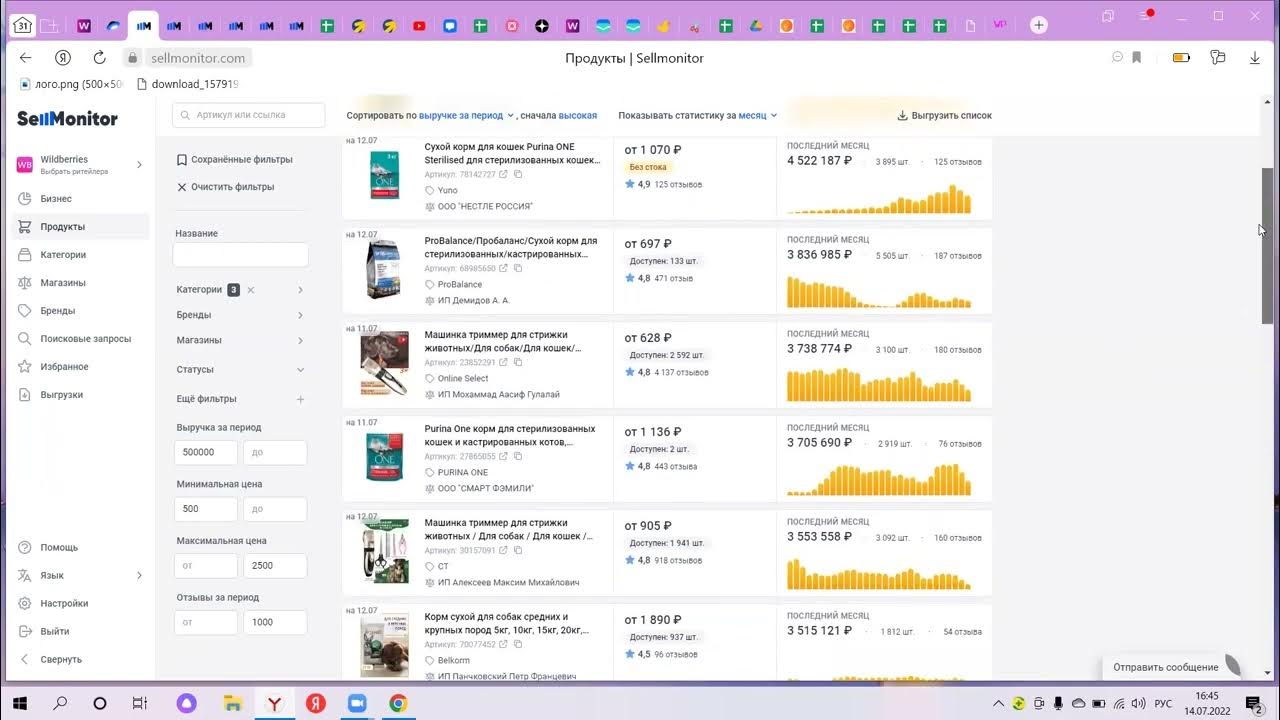Open the sort by revenue dropdown
The height and width of the screenshot is (720, 1280).
point(467,115)
